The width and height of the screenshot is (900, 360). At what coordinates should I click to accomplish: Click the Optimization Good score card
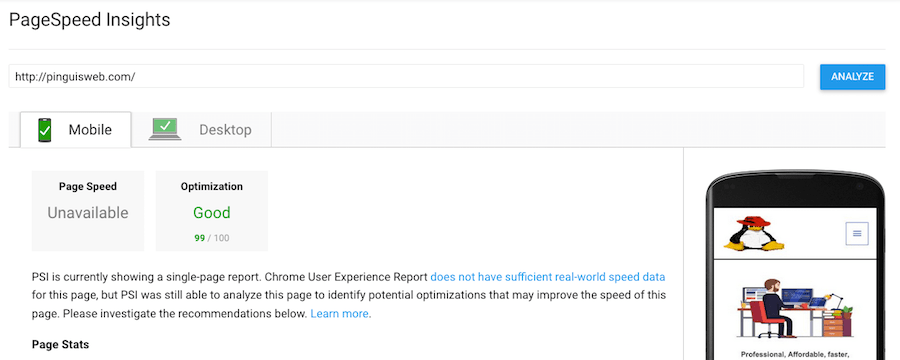212,211
